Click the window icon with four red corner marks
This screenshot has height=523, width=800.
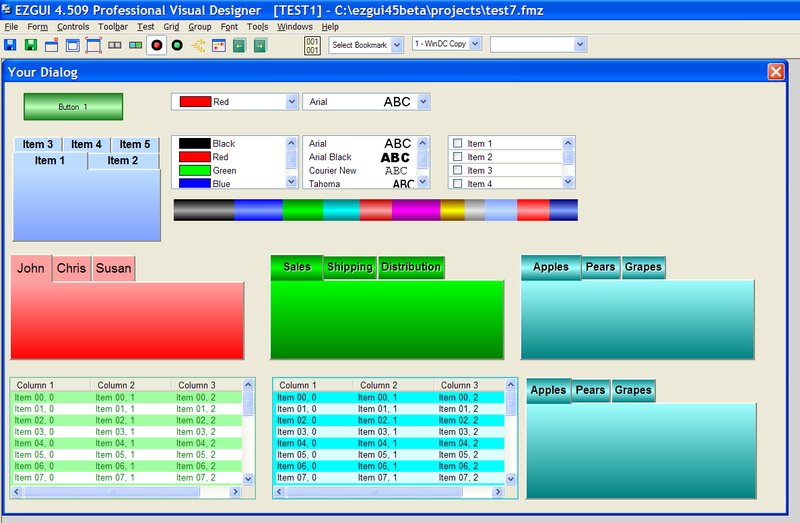coord(94,45)
